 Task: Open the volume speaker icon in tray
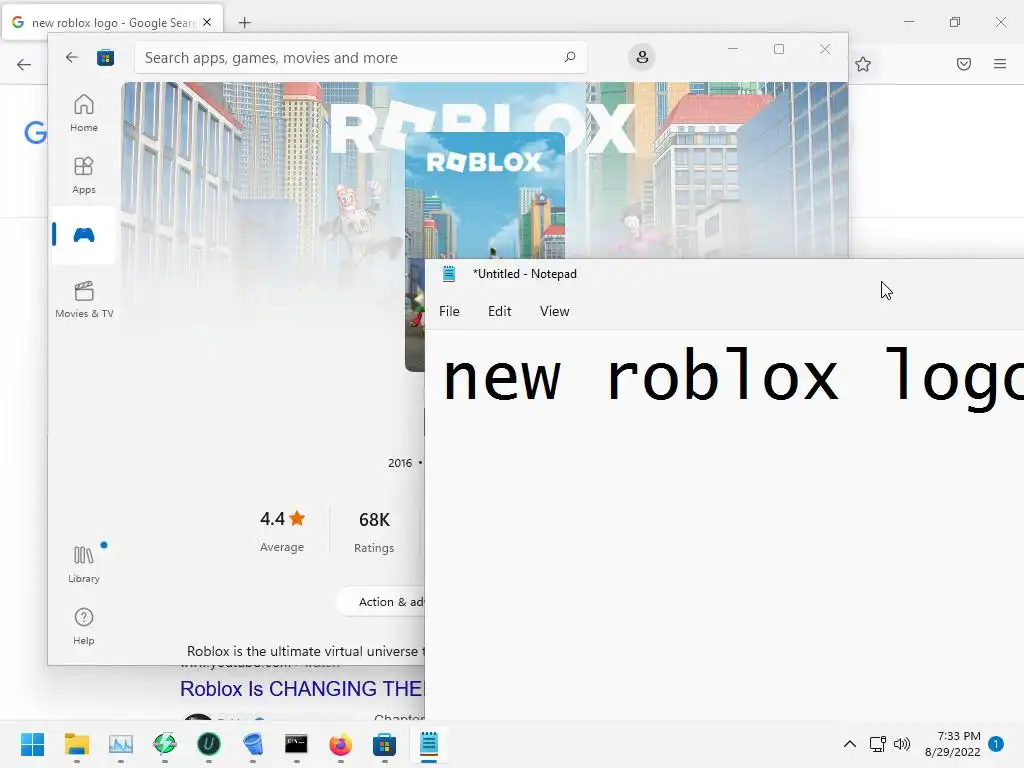click(902, 744)
